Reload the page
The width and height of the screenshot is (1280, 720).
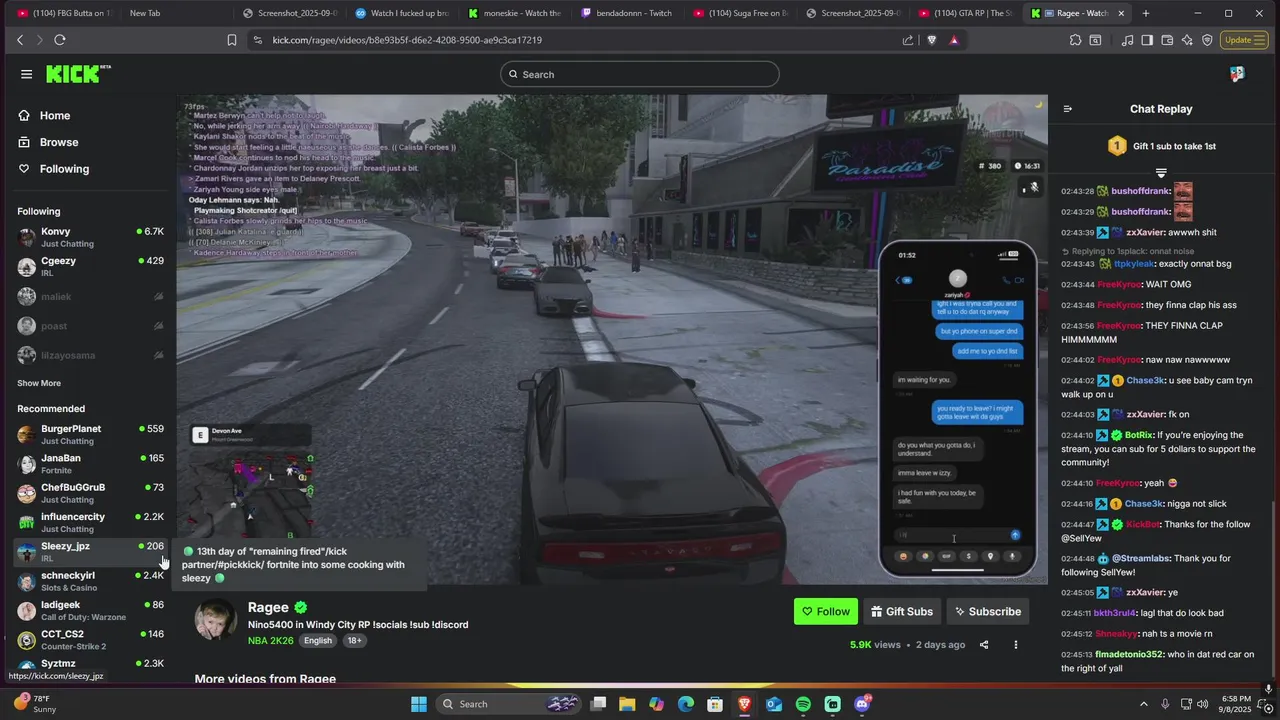click(x=60, y=40)
